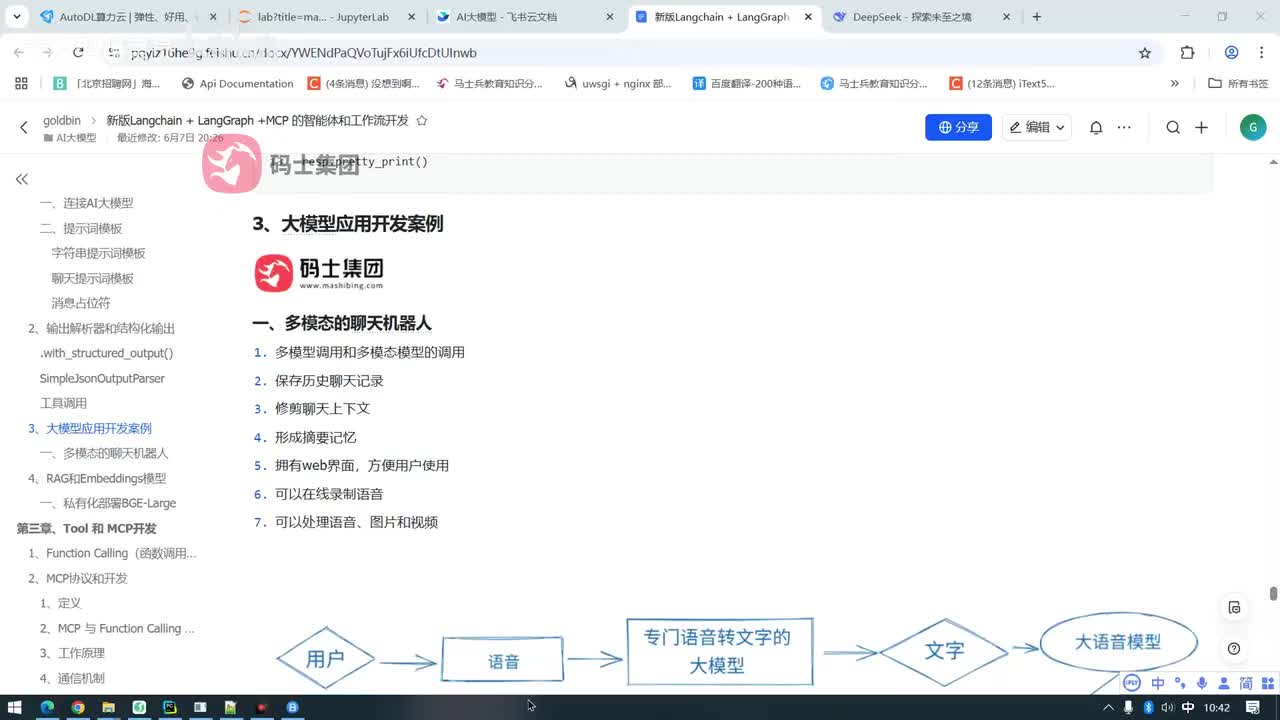1280x720 pixels.
Task: Expand hidden bookmarks with double chevron
Action: click(1175, 84)
